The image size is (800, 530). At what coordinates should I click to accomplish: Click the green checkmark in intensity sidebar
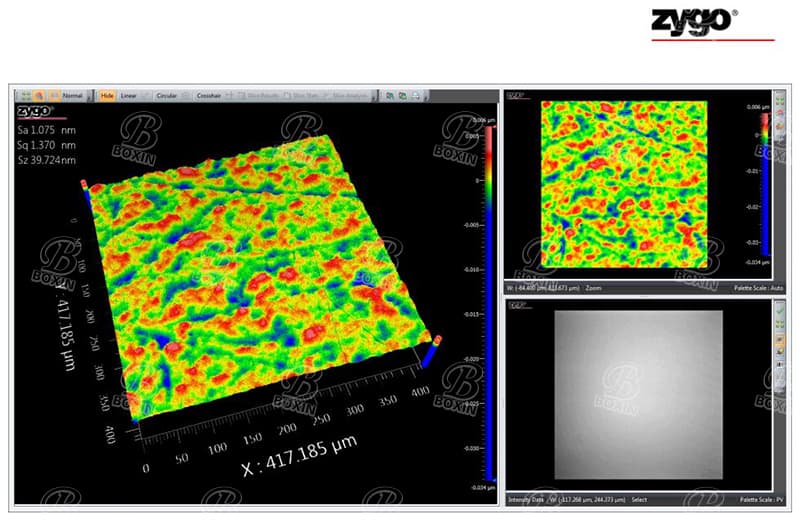(x=780, y=310)
